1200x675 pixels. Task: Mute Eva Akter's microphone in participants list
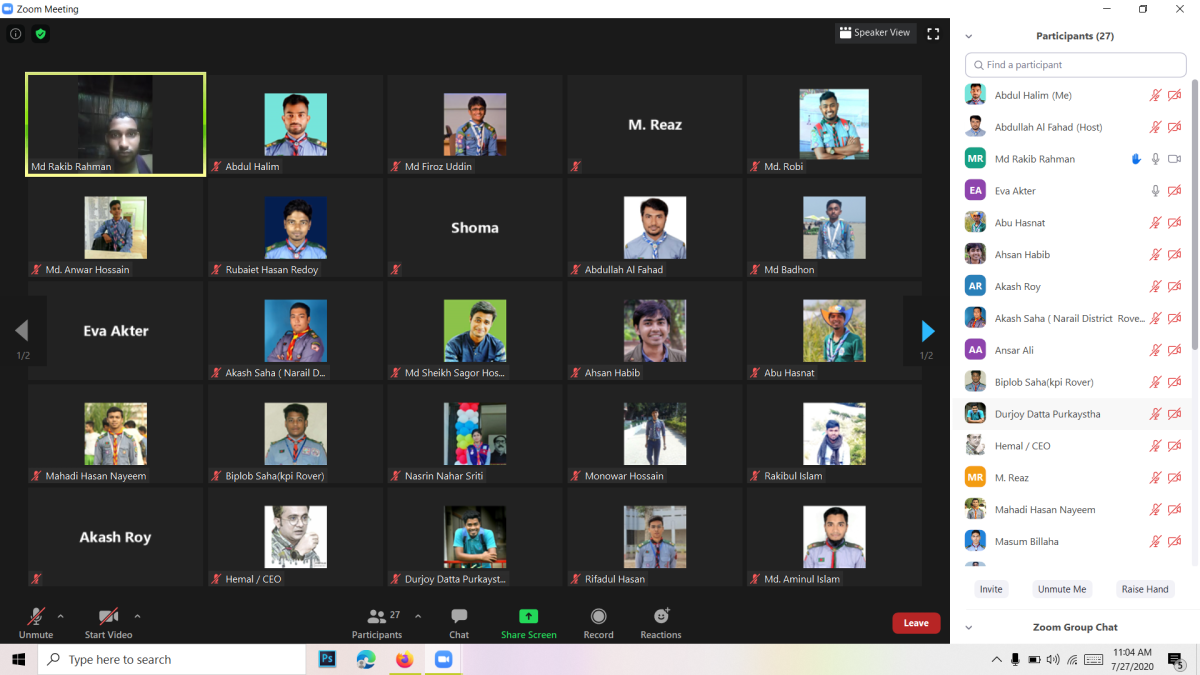(x=1155, y=190)
